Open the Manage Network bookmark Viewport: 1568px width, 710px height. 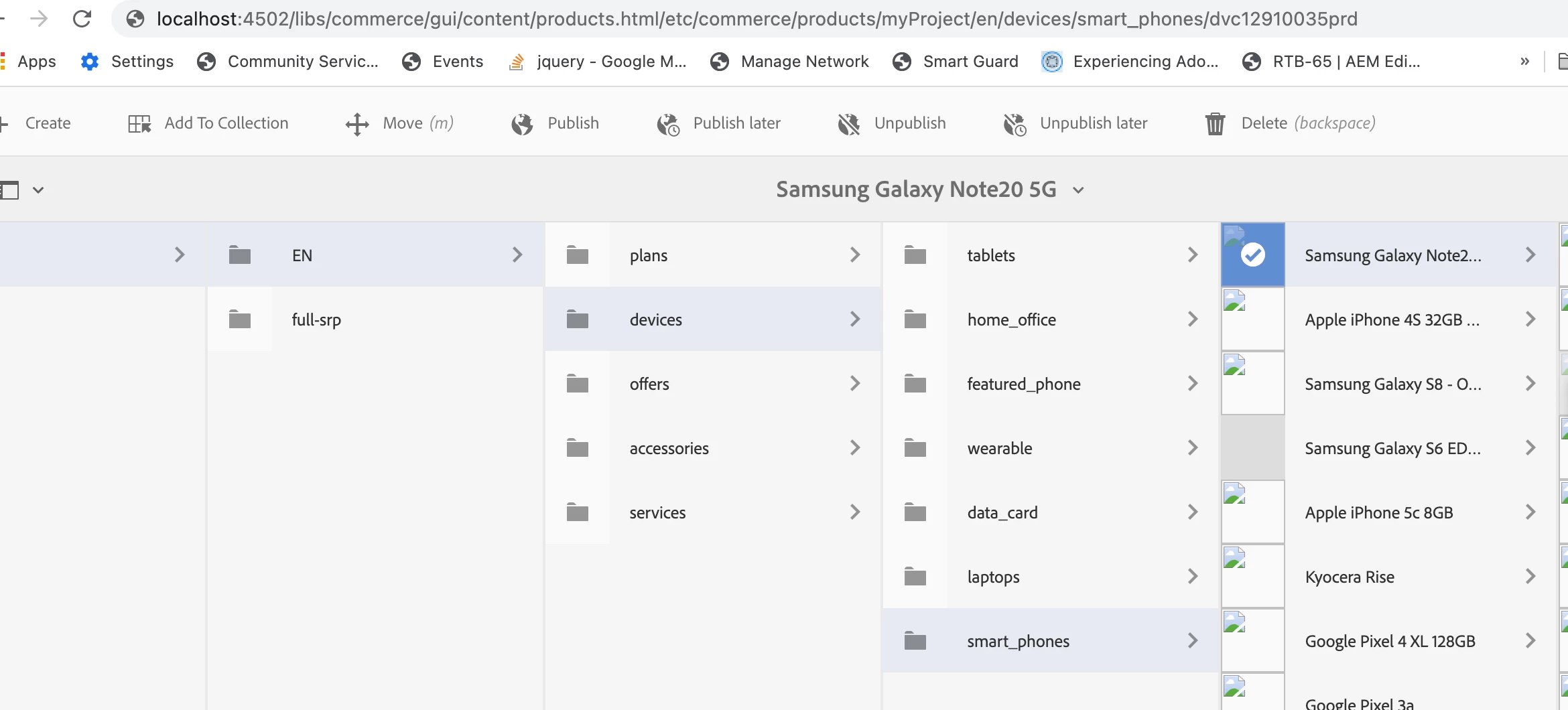click(789, 62)
